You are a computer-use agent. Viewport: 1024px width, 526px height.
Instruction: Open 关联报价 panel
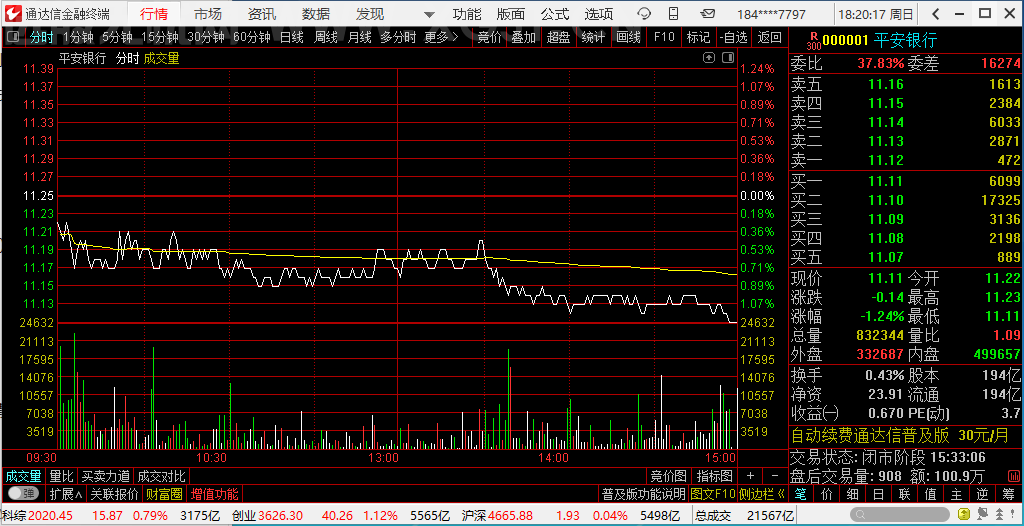coord(114,493)
